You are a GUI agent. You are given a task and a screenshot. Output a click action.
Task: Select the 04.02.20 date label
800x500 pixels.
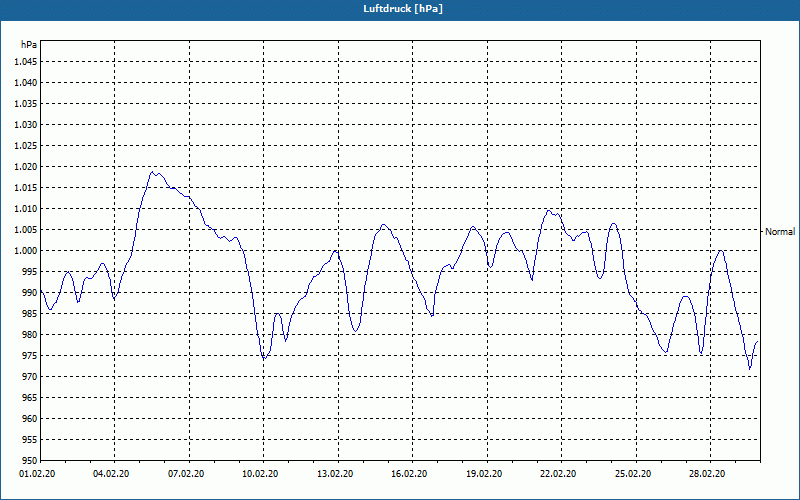111,474
